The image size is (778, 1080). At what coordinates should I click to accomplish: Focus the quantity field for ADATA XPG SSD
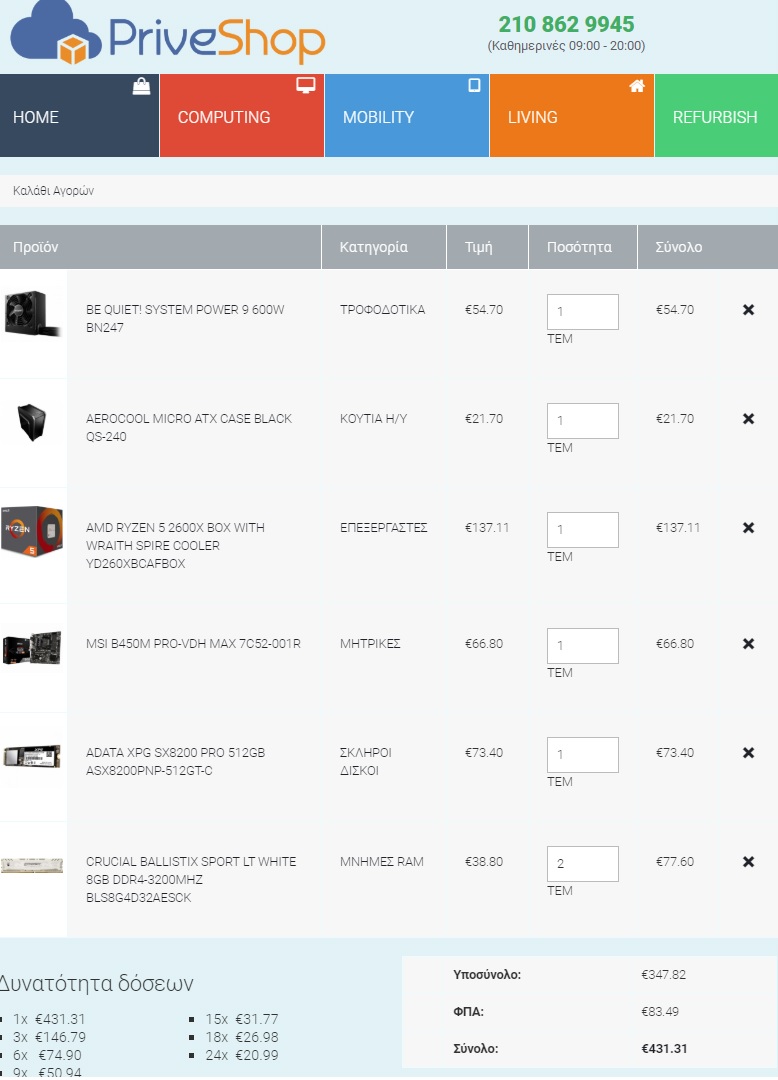pos(582,755)
